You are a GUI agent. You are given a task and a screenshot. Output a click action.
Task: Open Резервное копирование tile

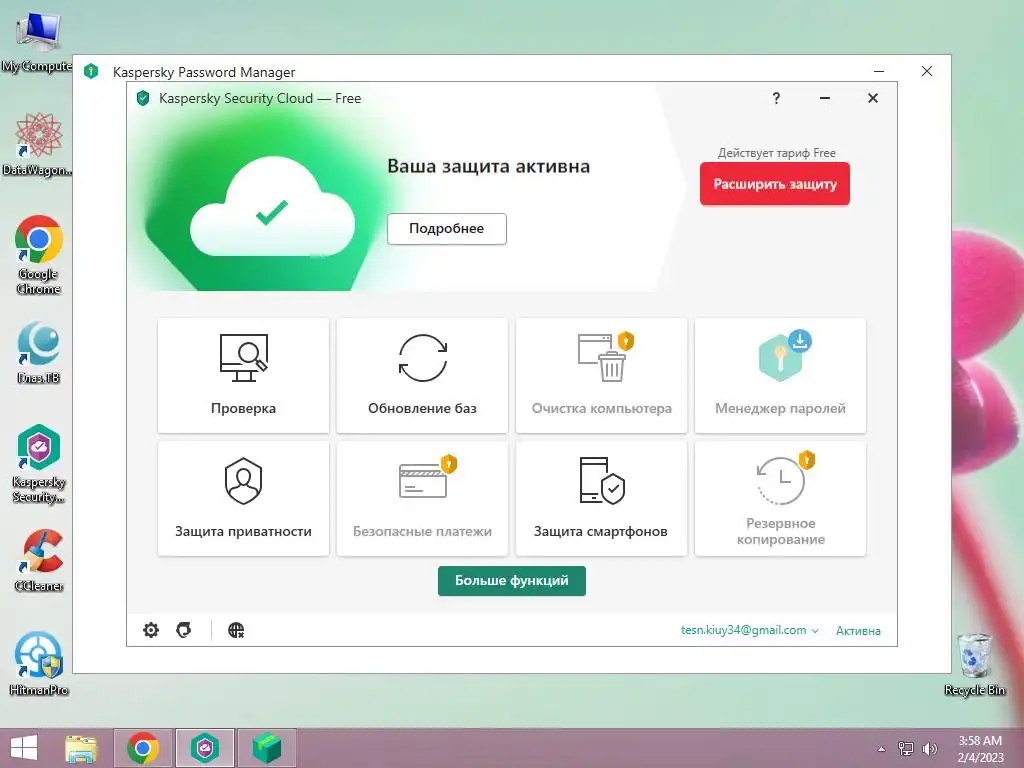pos(780,499)
